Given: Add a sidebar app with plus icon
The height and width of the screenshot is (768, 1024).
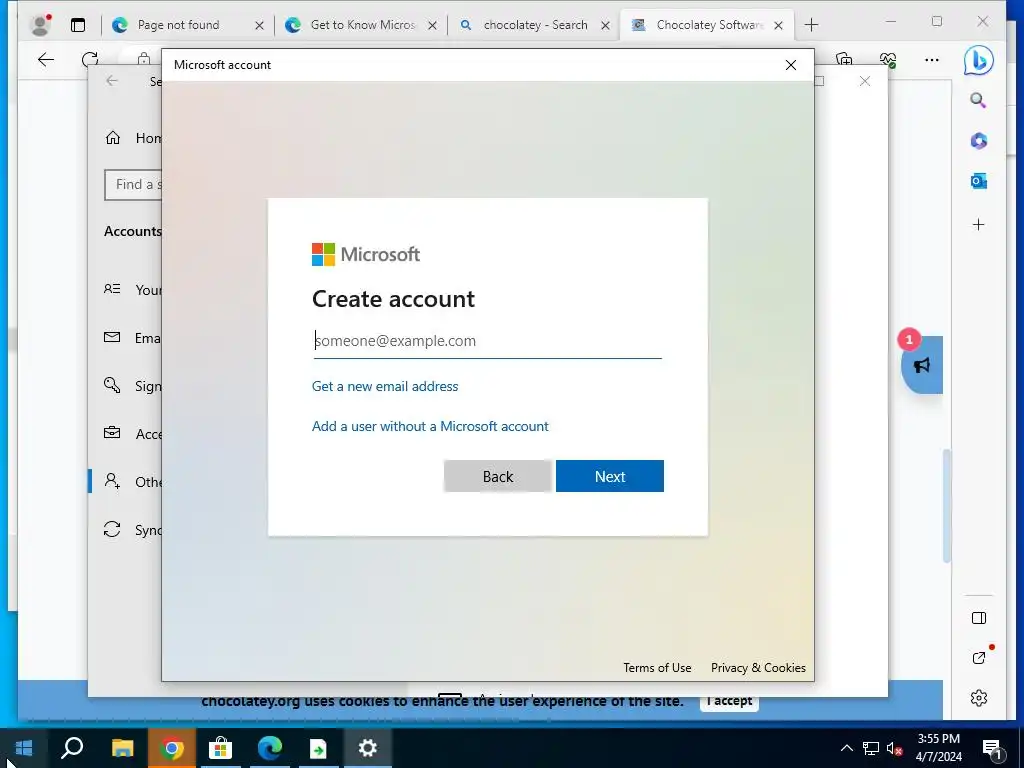Looking at the screenshot, I should click(978, 225).
